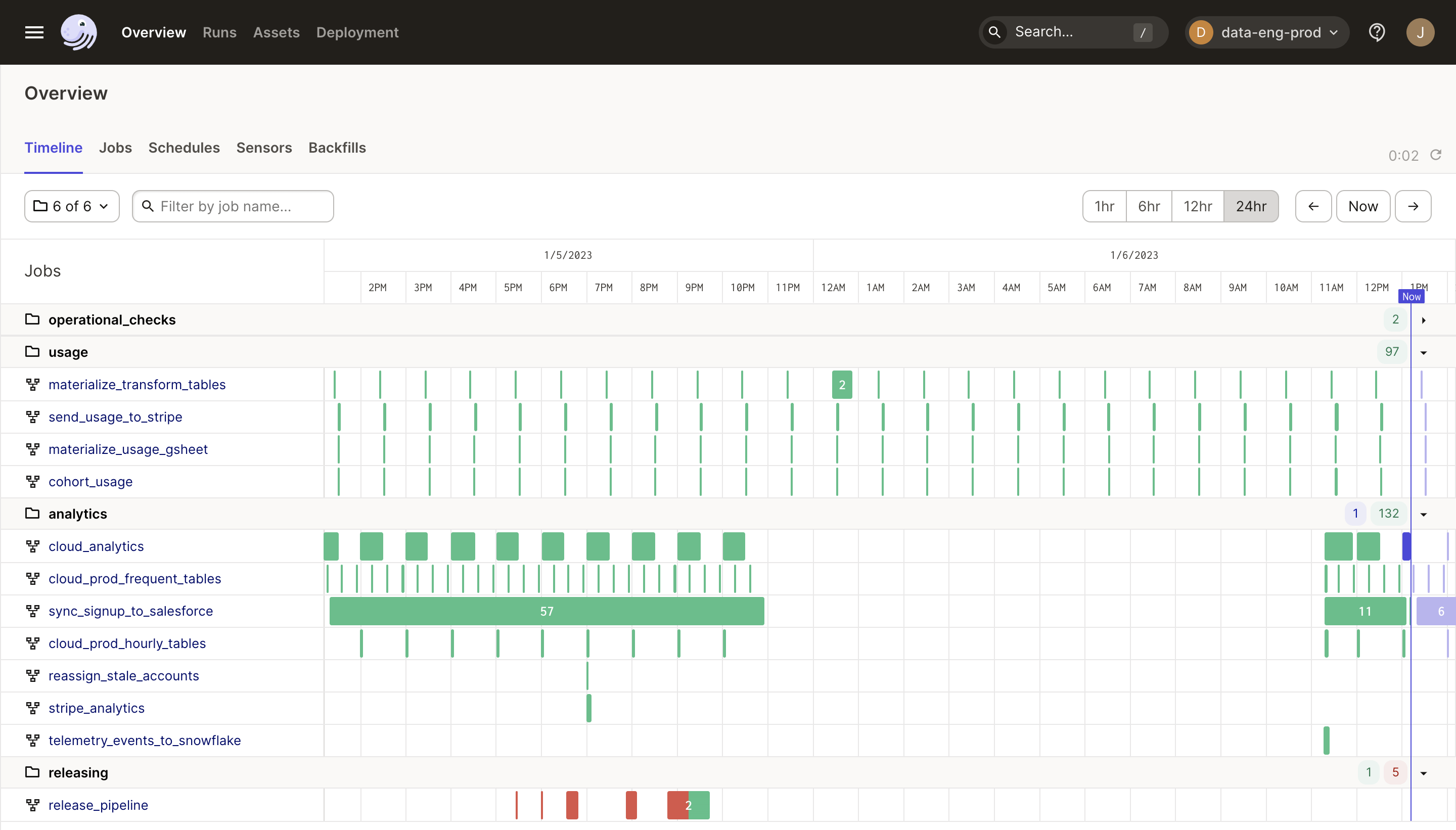This screenshot has height=830, width=1456.
Task: Click the operational_checks folder icon
Action: coord(32,319)
